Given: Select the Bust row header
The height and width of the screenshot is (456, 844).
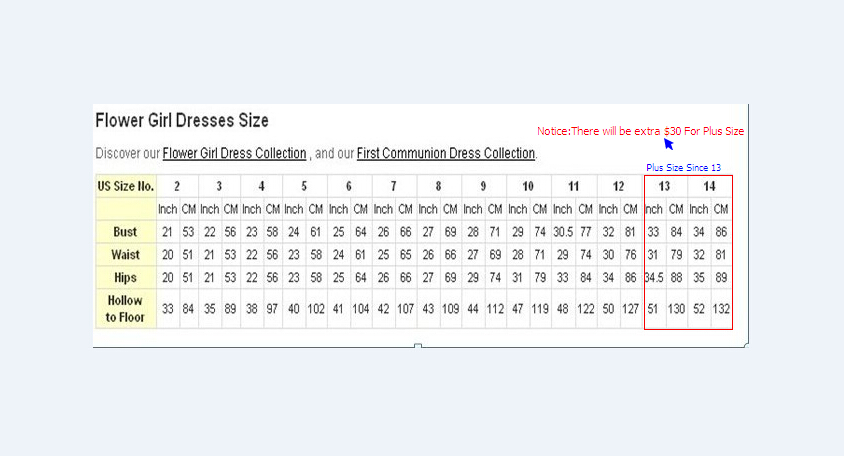Looking at the screenshot, I should 126,232.
